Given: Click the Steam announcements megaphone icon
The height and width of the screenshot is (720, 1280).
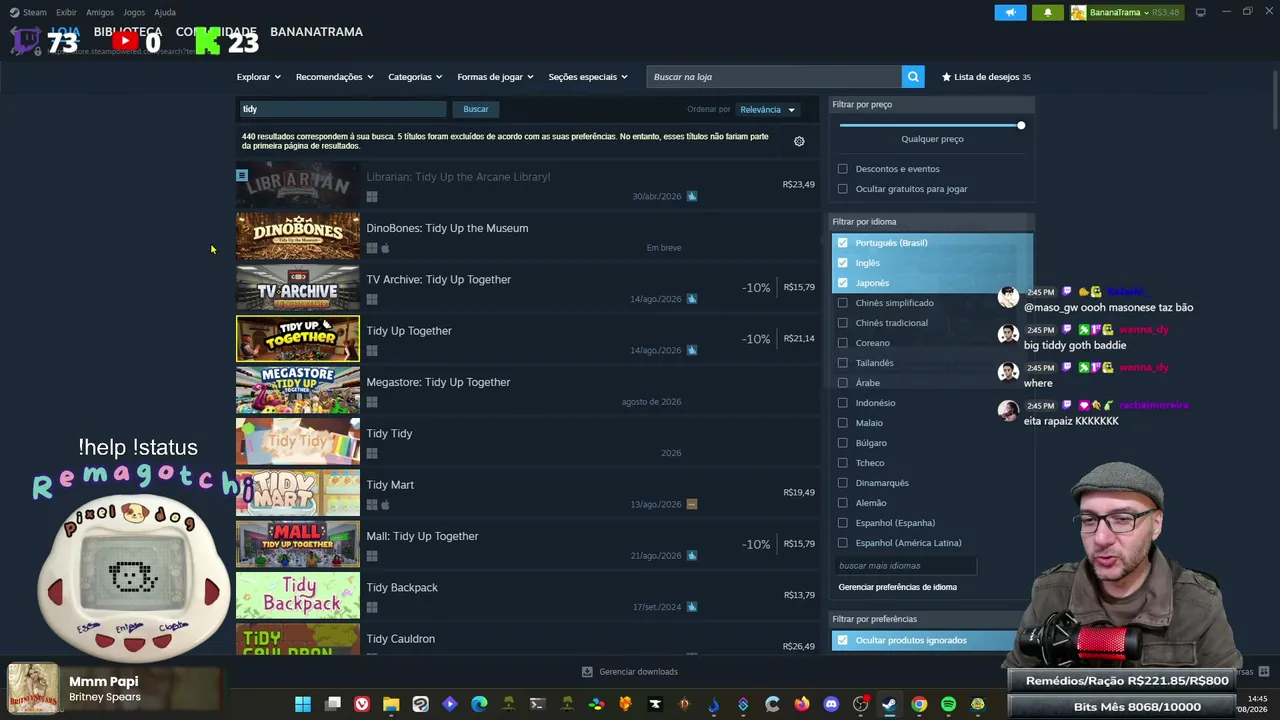Looking at the screenshot, I should 1010,12.
